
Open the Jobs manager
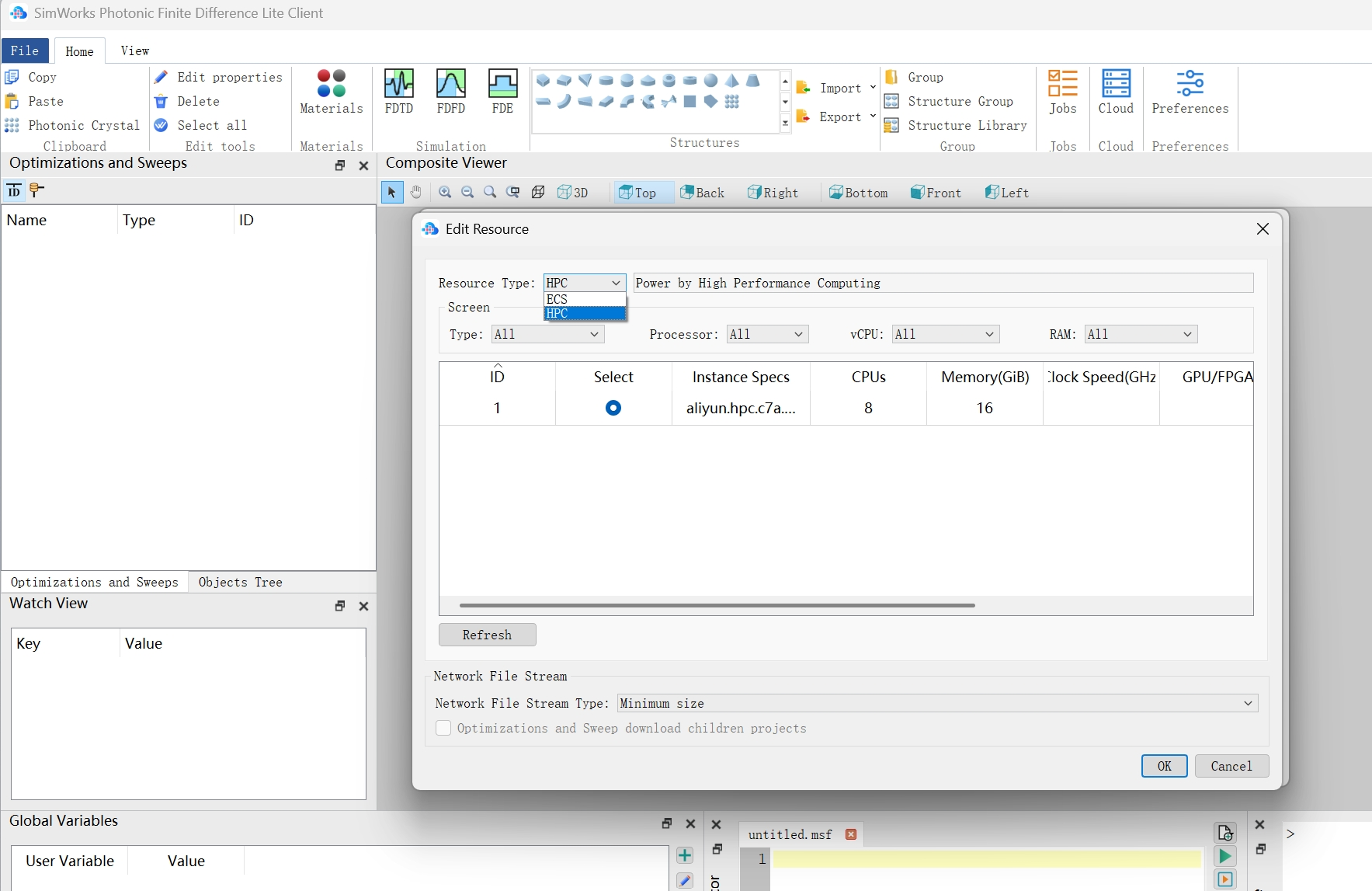pos(1062,92)
